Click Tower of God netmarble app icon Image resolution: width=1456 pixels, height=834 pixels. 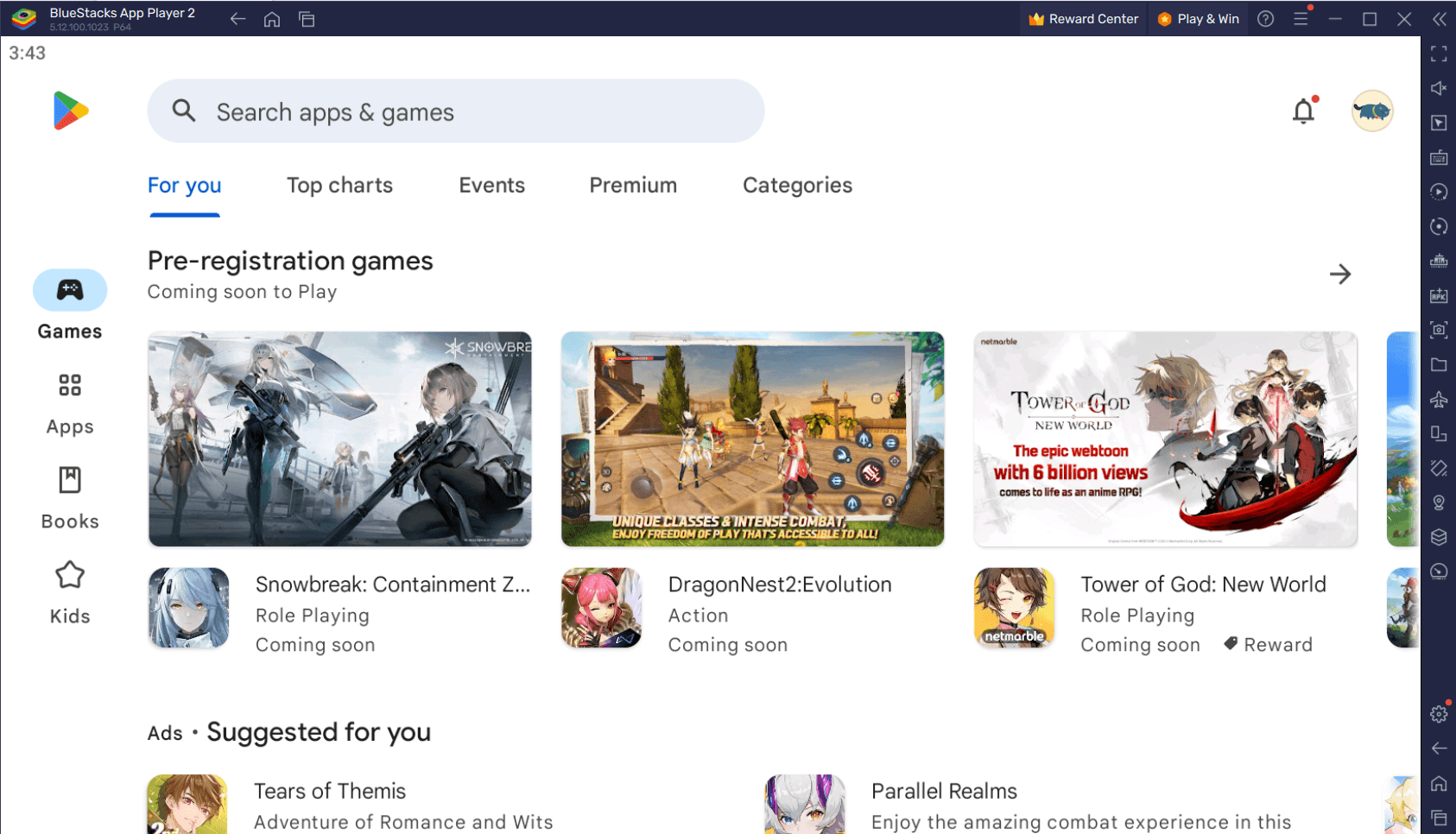1015,608
